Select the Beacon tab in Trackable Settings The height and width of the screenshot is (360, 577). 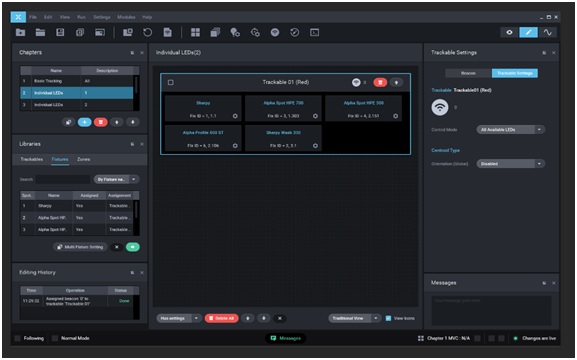coord(468,73)
